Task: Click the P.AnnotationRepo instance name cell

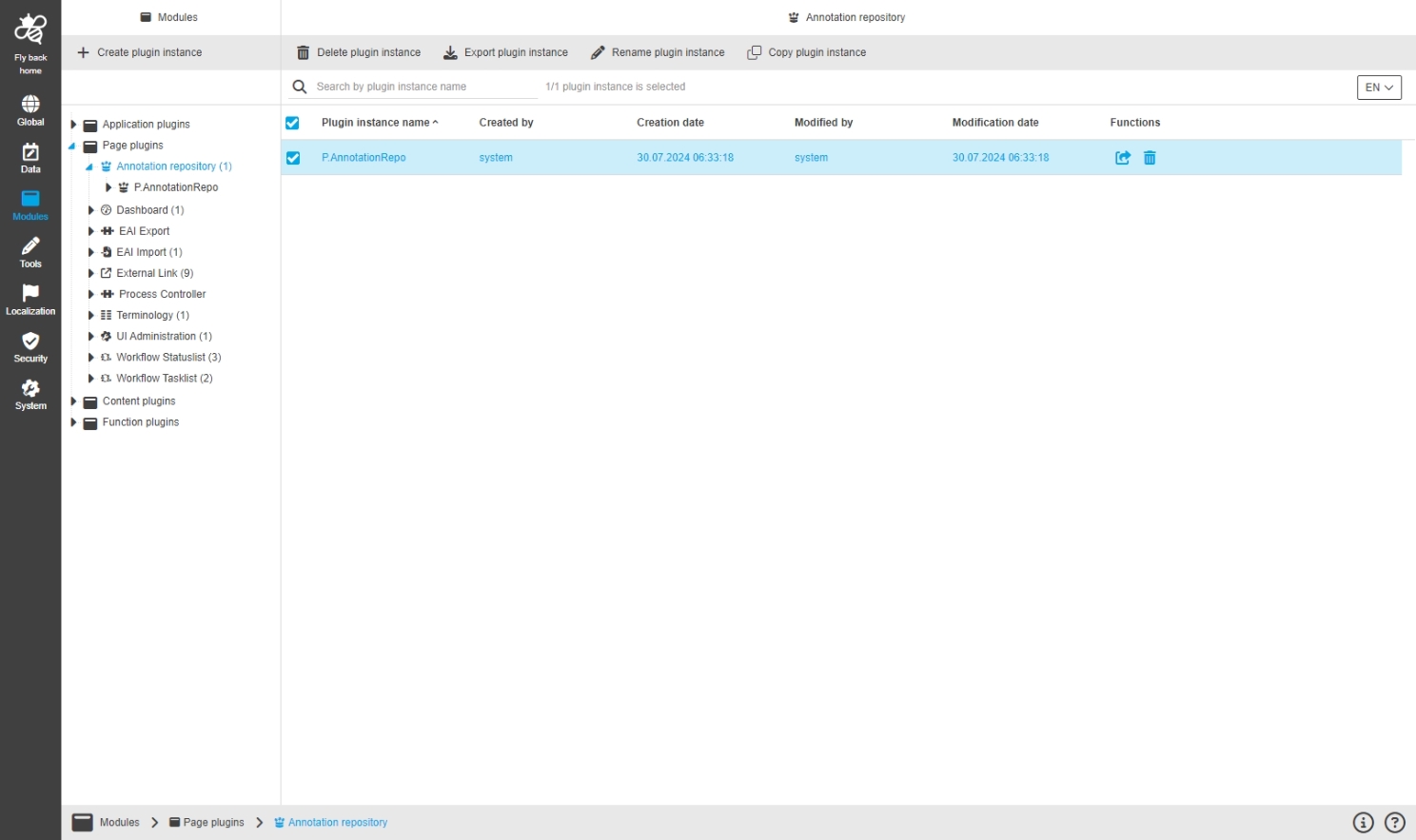Action: [364, 158]
